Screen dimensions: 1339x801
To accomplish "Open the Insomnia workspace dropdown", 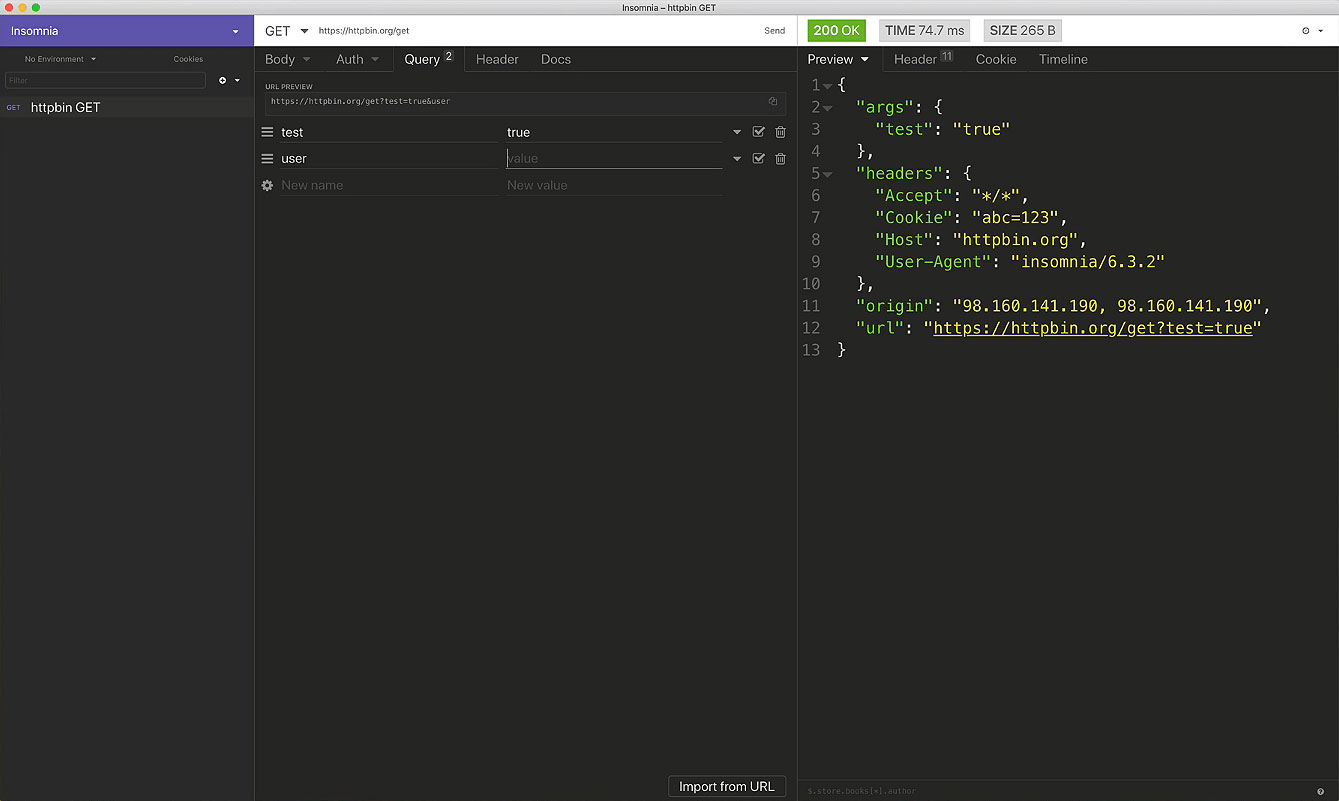I will click(x=127, y=31).
